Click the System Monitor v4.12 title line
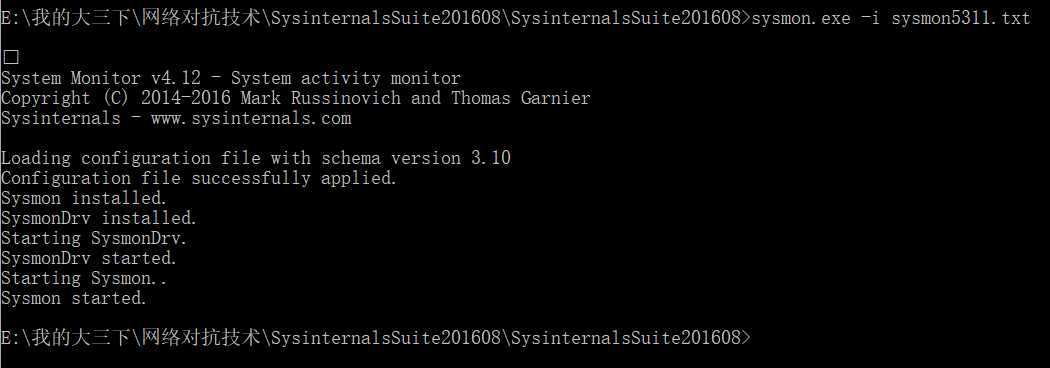The image size is (1050, 368). (231, 78)
